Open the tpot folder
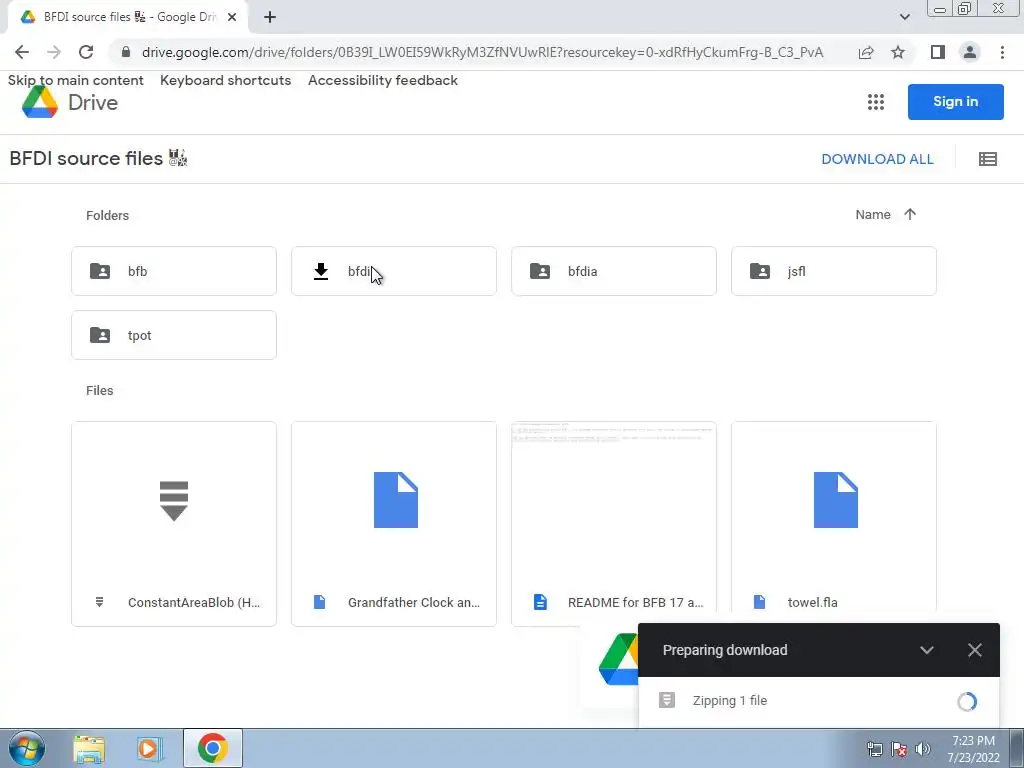1024x768 pixels. point(174,335)
